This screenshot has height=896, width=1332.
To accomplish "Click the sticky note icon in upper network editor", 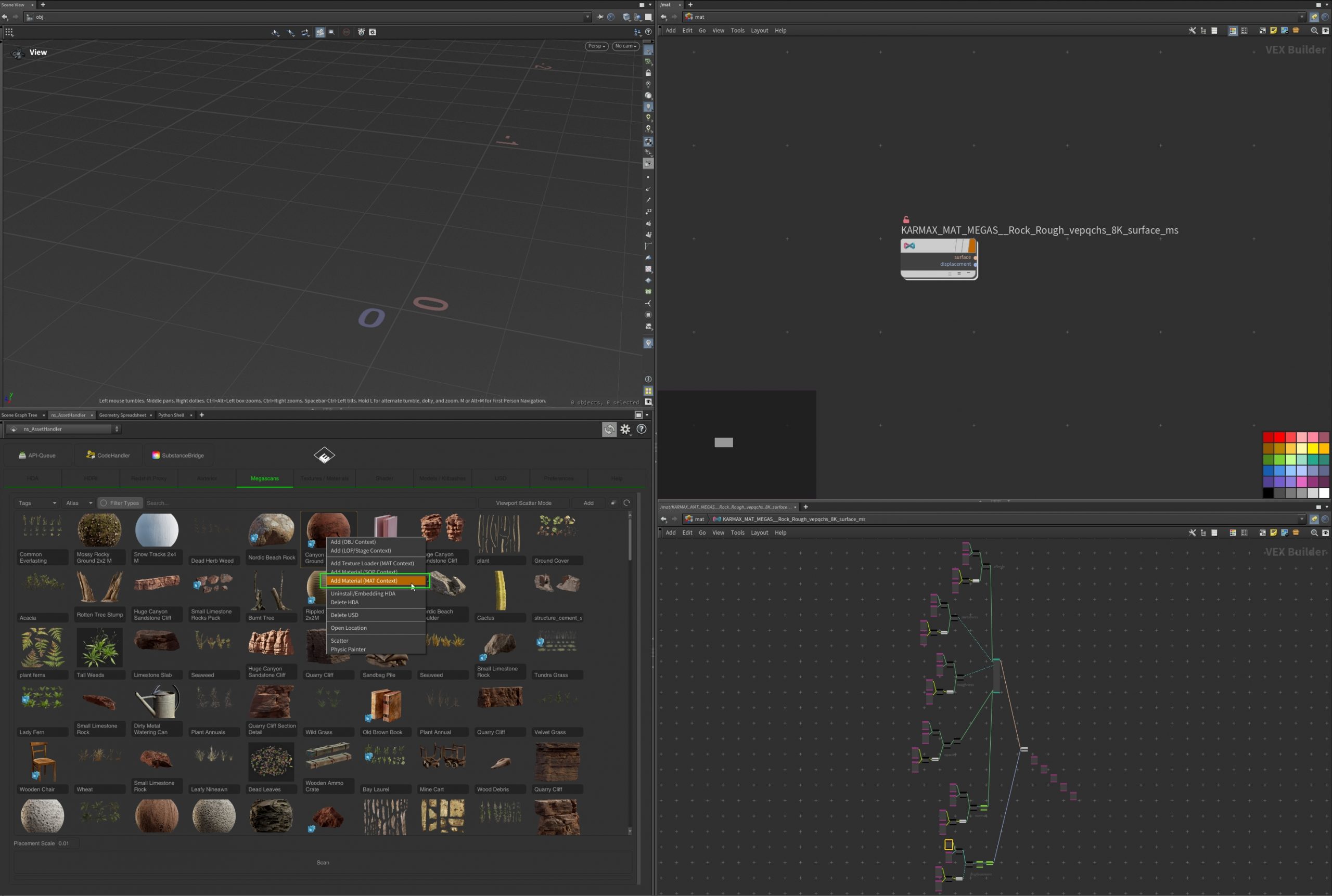I will coord(1273,31).
